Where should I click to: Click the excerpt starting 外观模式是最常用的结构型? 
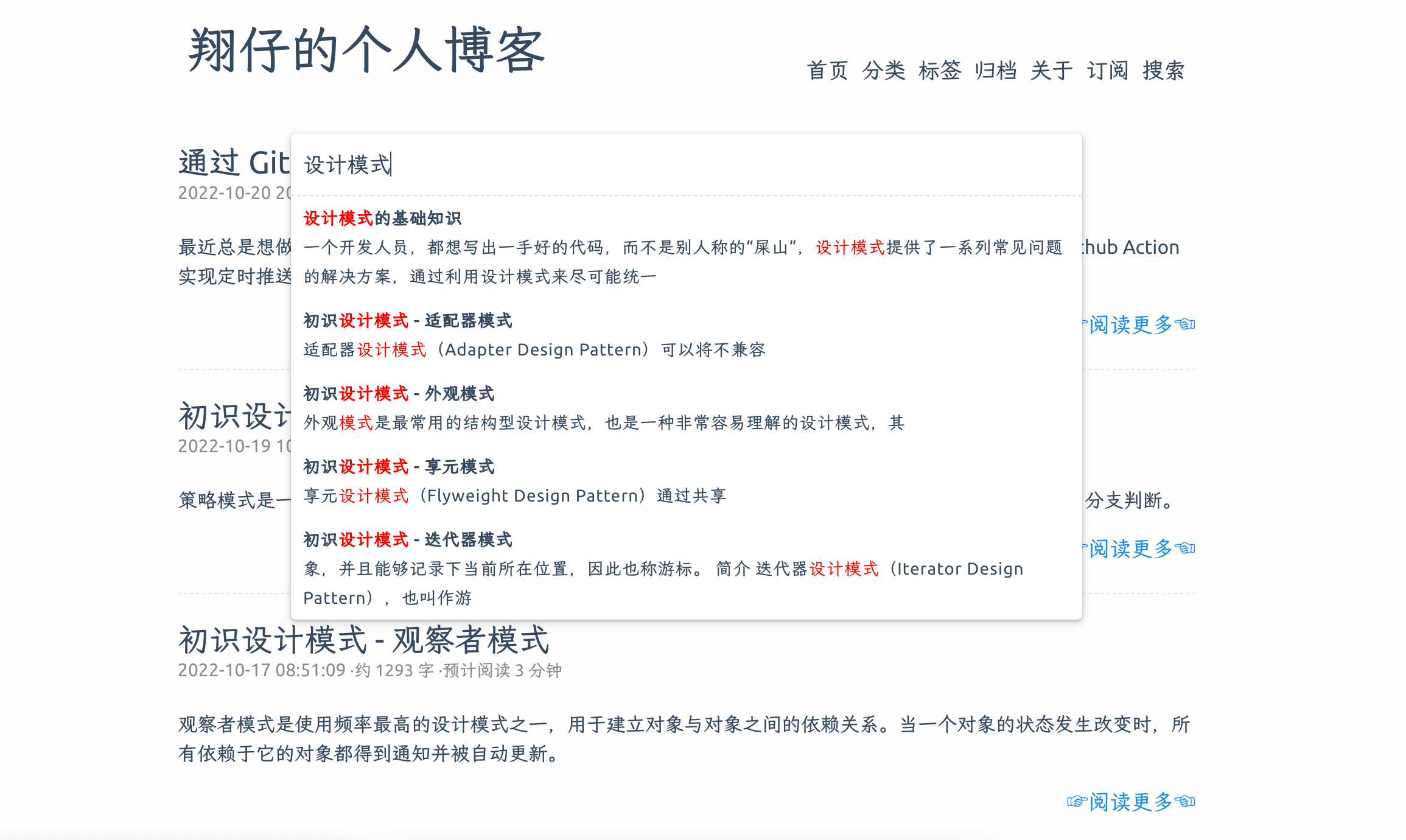point(604,423)
